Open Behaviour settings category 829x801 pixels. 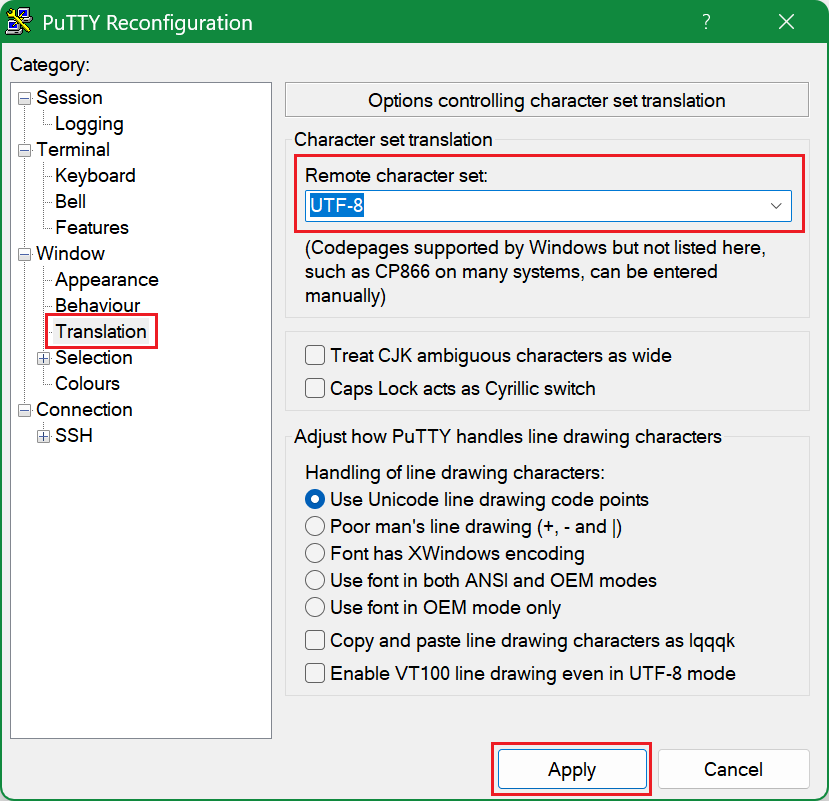[x=98, y=306]
